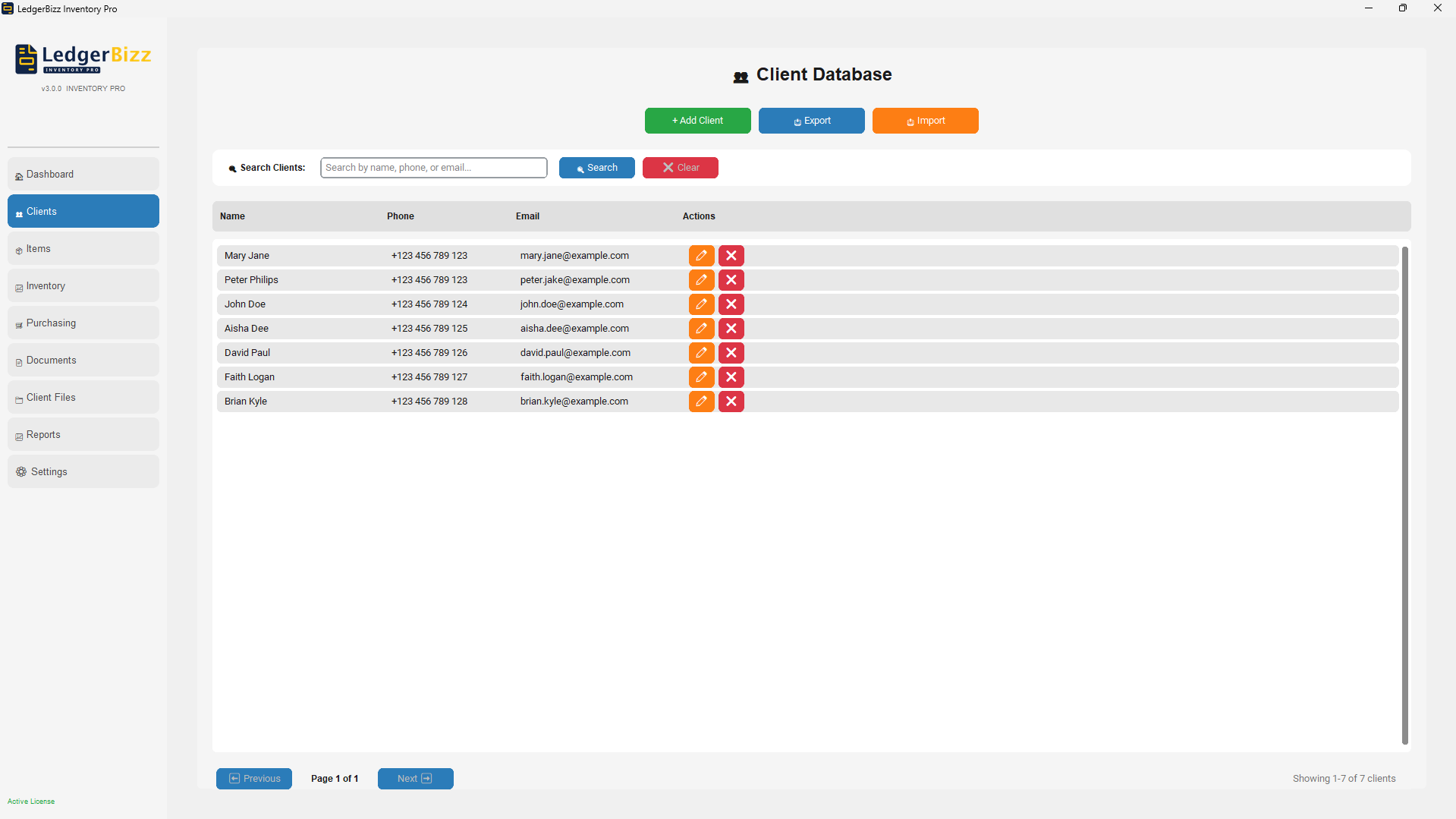Focus the Search Clients input field
Image resolution: width=1456 pixels, height=819 pixels.
coord(433,168)
